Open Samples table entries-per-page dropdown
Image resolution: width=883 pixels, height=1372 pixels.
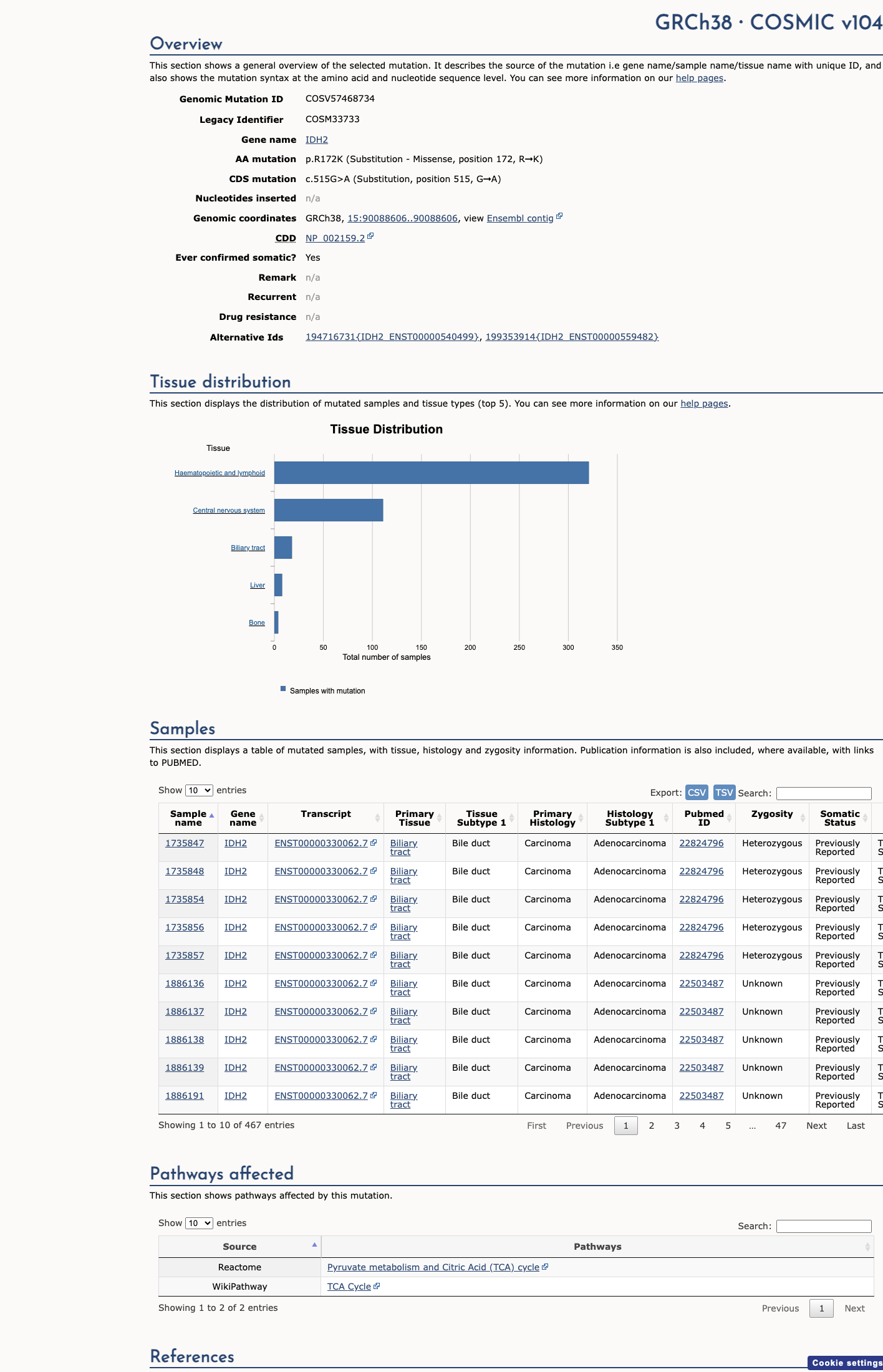[199, 790]
